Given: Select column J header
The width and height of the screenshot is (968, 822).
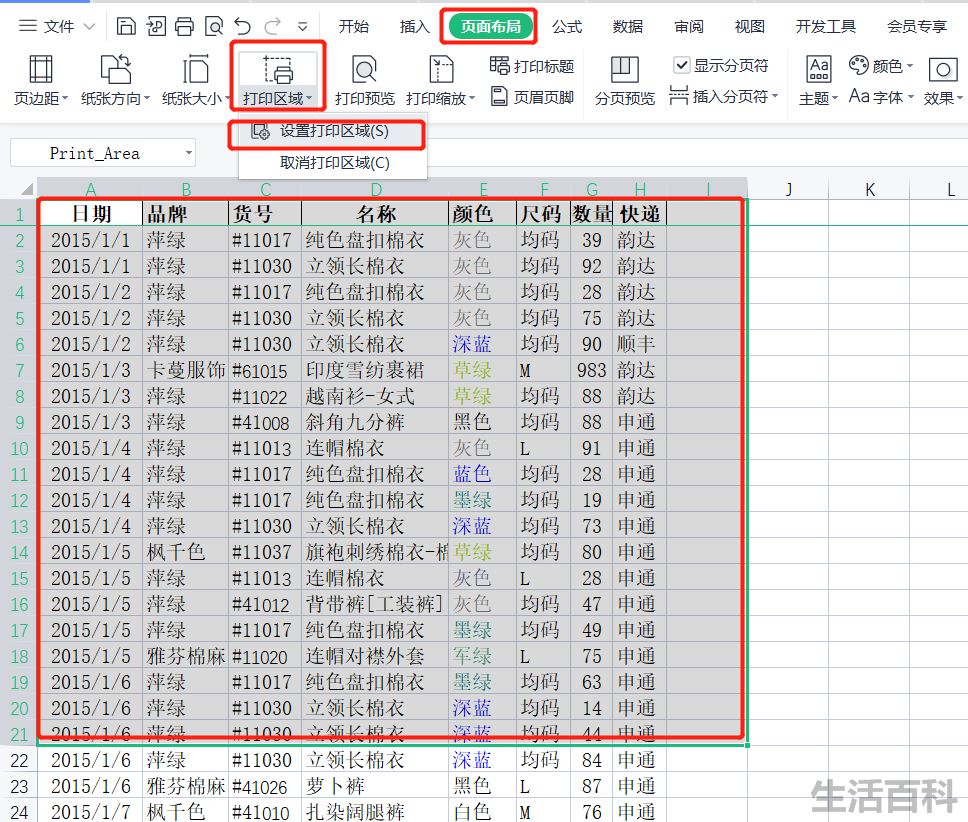Looking at the screenshot, I should pos(788,189).
